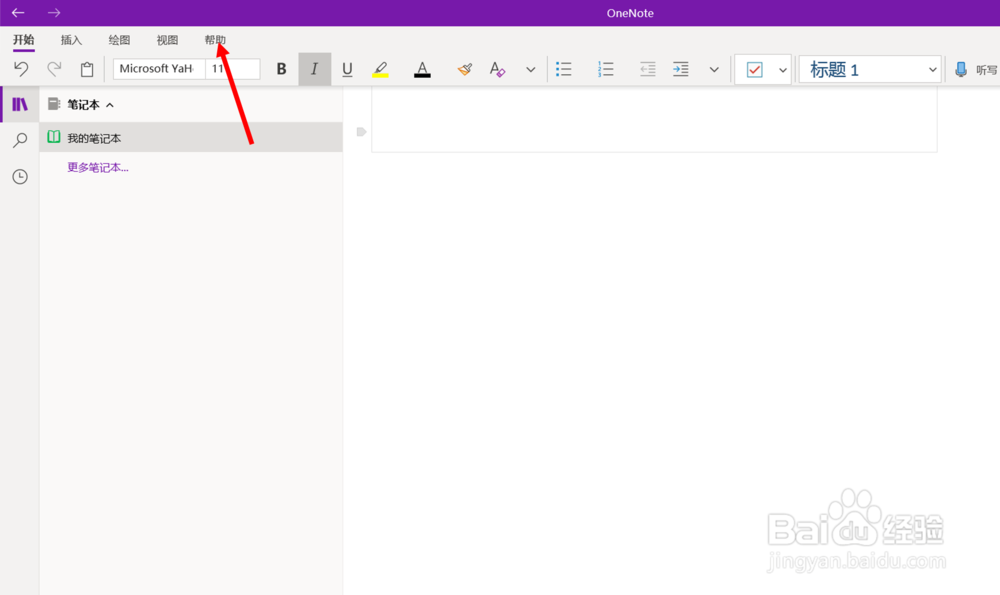Increase paragraph indent
The width and height of the screenshot is (1000, 595).
coord(680,69)
